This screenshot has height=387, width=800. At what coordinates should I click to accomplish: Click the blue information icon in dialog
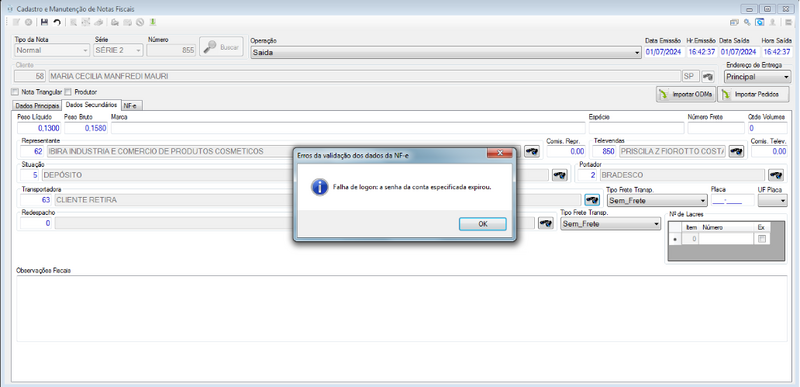tap(320, 187)
